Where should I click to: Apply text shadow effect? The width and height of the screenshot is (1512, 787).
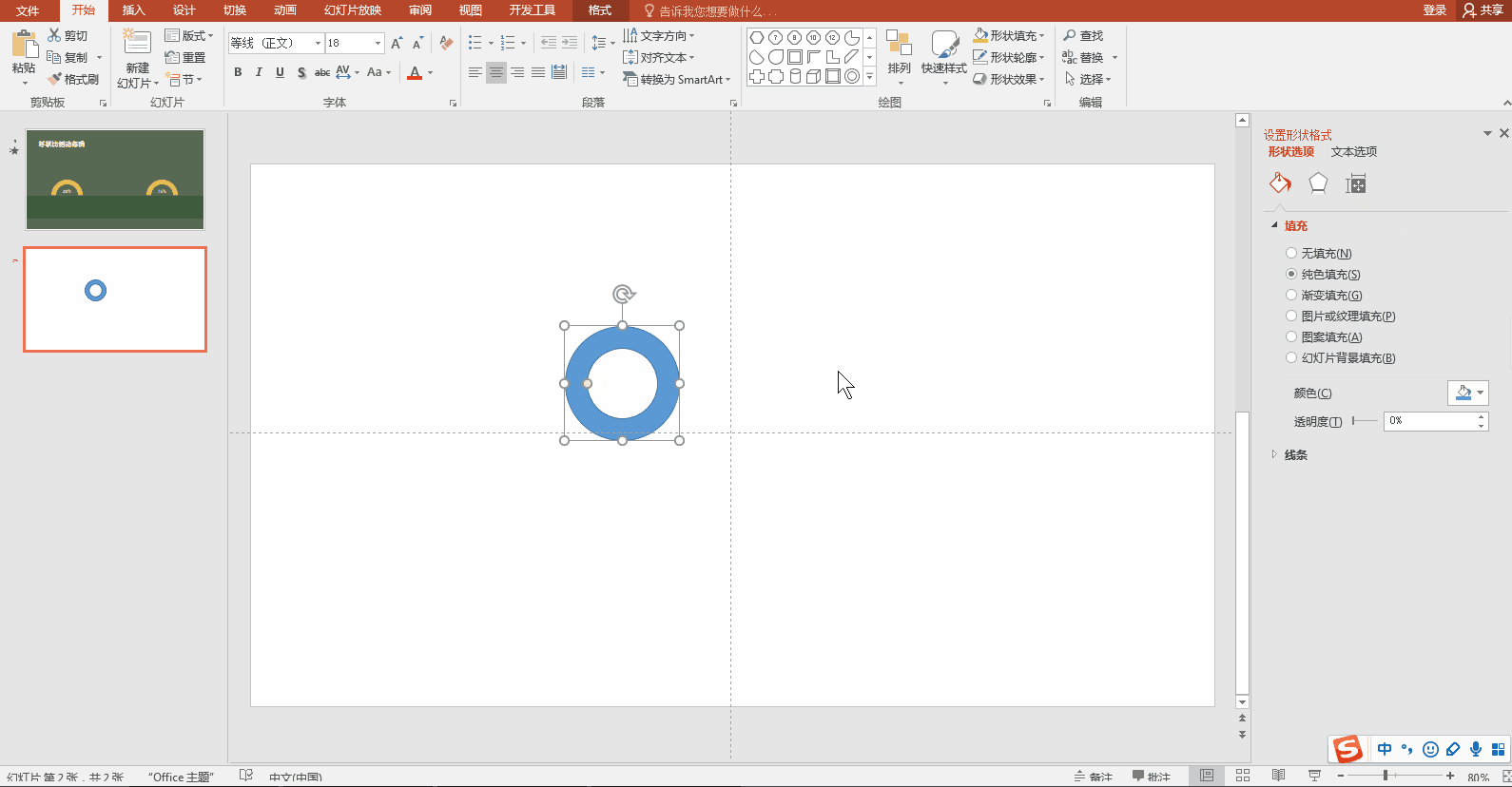click(301, 72)
